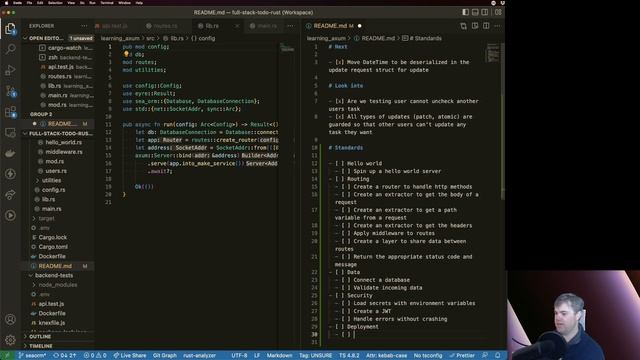
Task: Synchronize changes 0 down 2 up
Action: coord(64,356)
